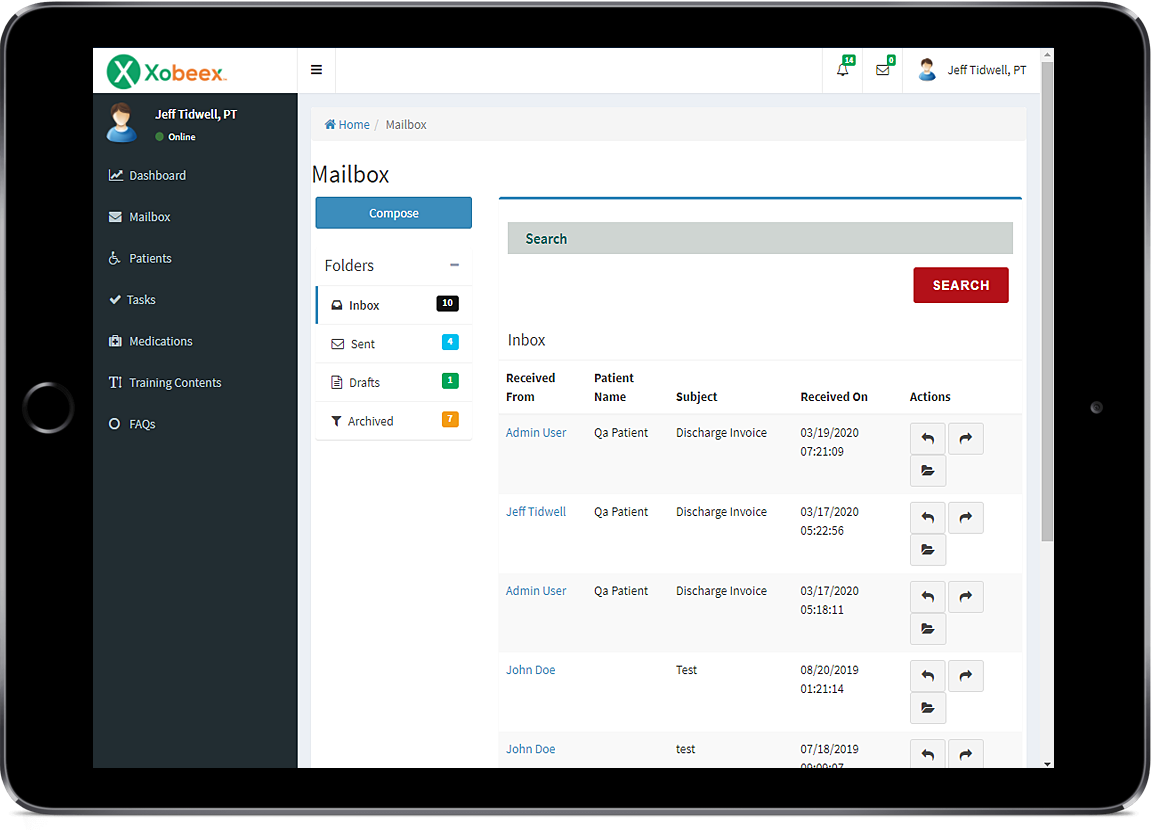Open the Dashboard sidebar item
Image resolution: width=1152 pixels, height=830 pixels.
click(157, 176)
